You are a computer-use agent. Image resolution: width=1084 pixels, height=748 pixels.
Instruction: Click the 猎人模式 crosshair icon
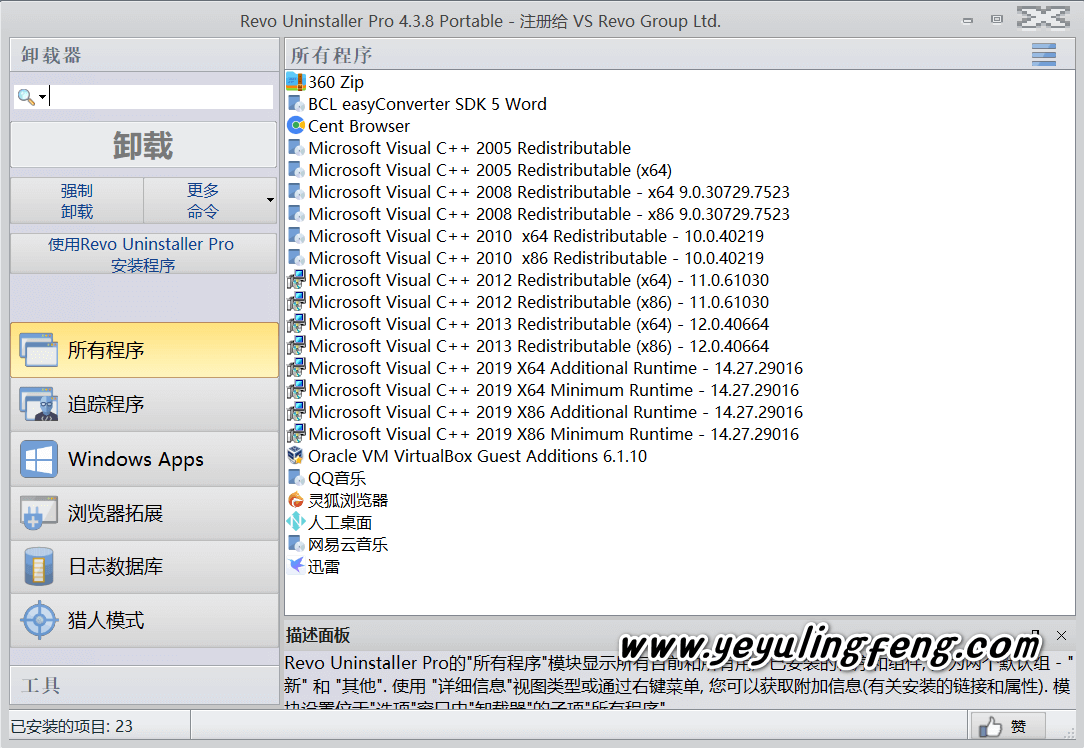pyautogui.click(x=39, y=620)
